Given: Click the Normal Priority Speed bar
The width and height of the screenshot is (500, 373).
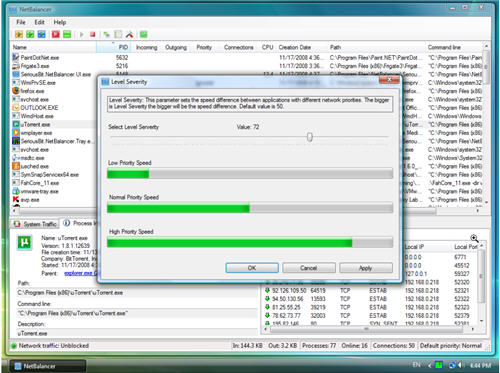Looking at the screenshot, I should pos(250,208).
